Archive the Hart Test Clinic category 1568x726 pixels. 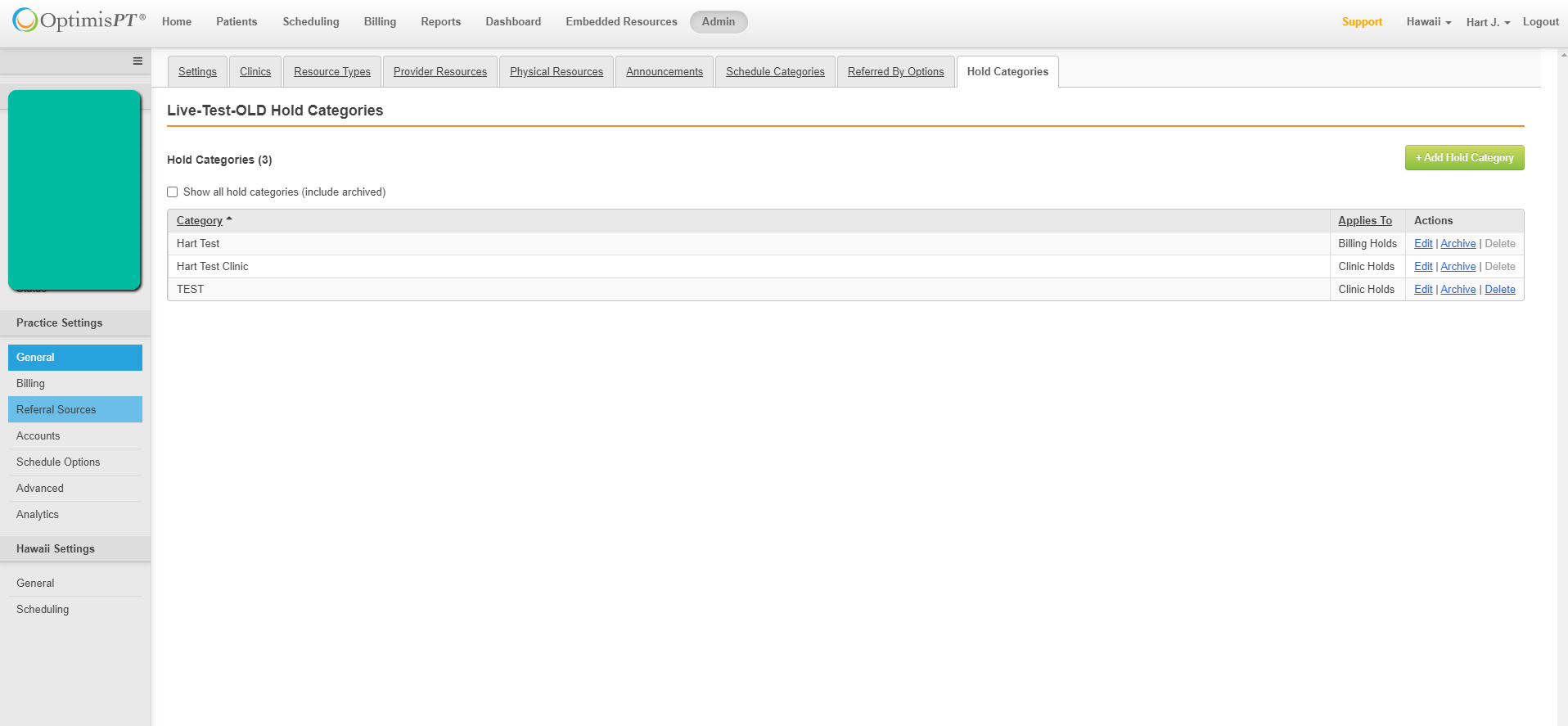(x=1458, y=267)
